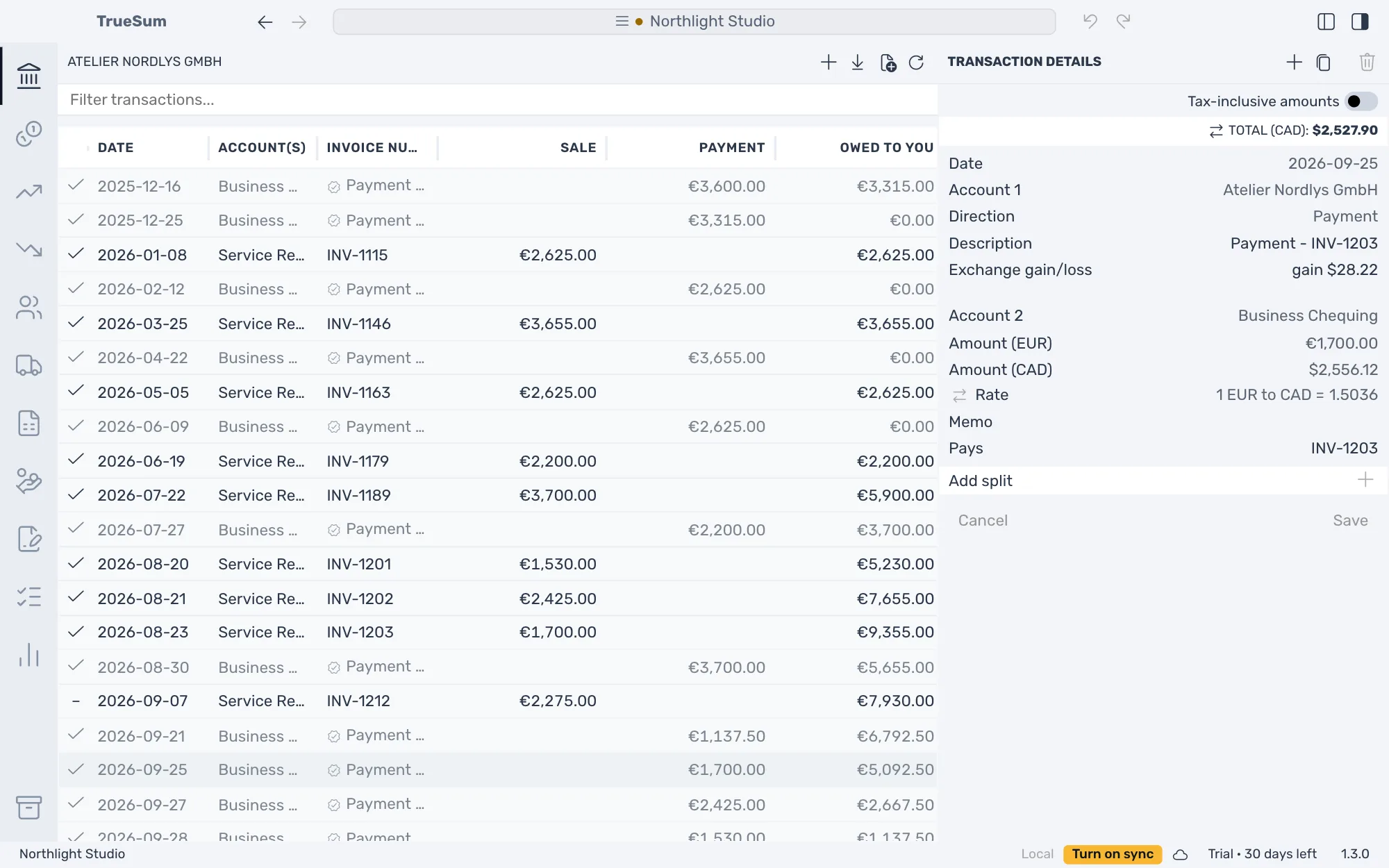Refresh the transactions list

click(x=916, y=62)
